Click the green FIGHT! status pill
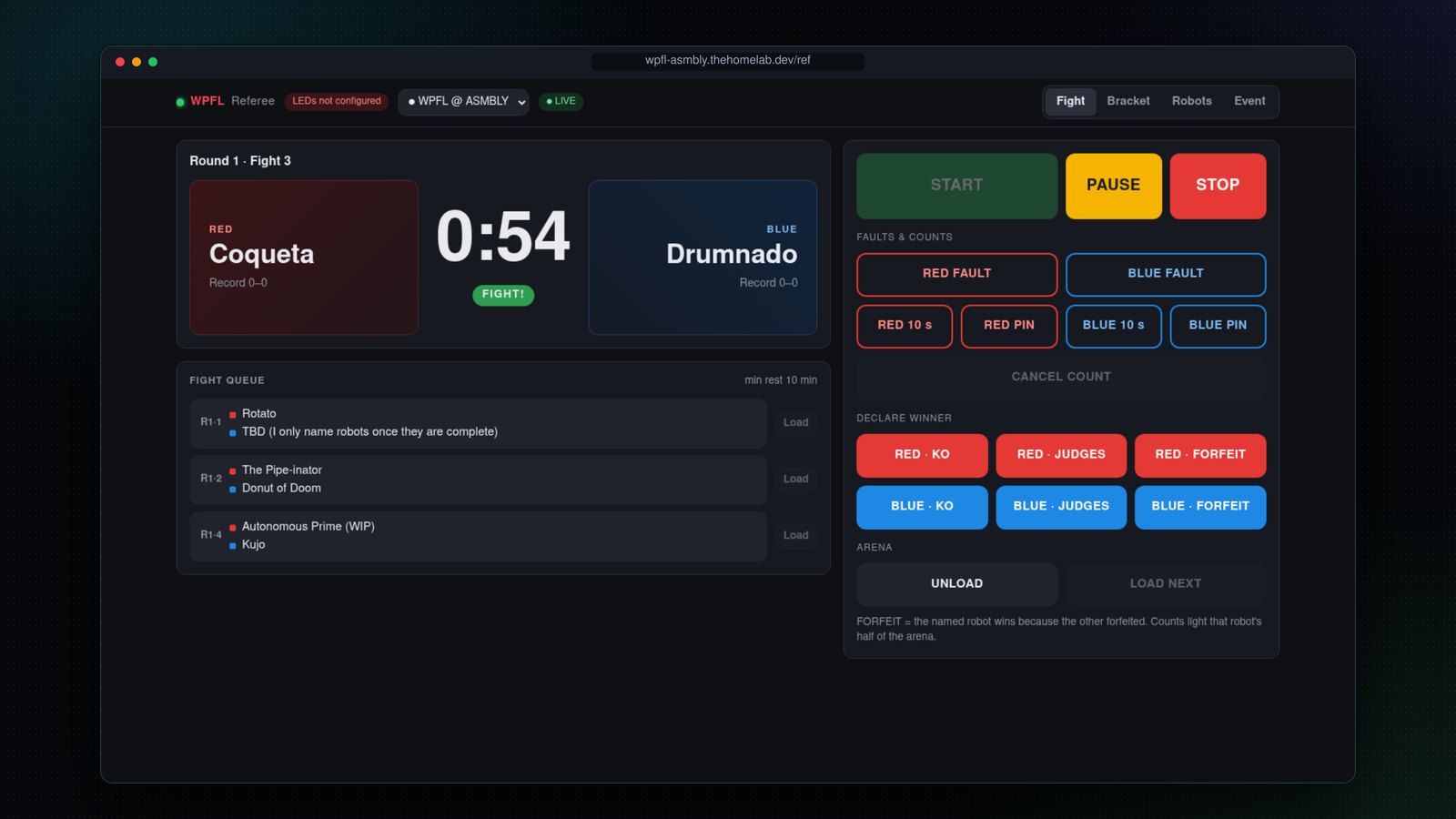This screenshot has width=1456, height=819. (503, 295)
